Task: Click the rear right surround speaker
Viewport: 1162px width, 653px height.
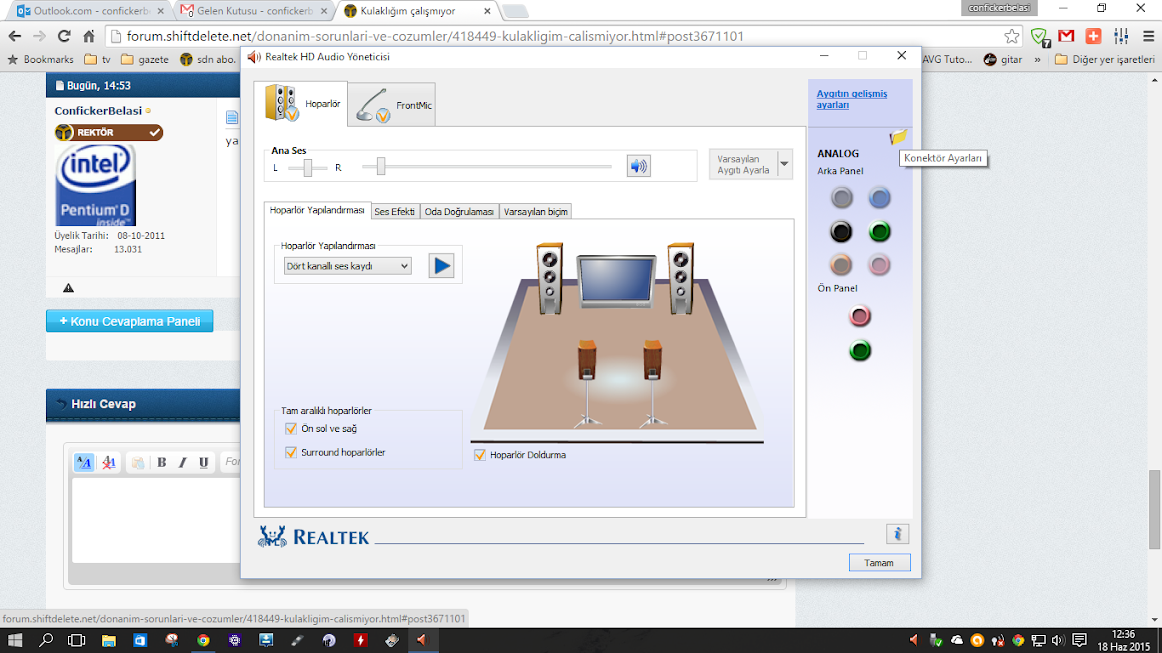Action: 652,382
